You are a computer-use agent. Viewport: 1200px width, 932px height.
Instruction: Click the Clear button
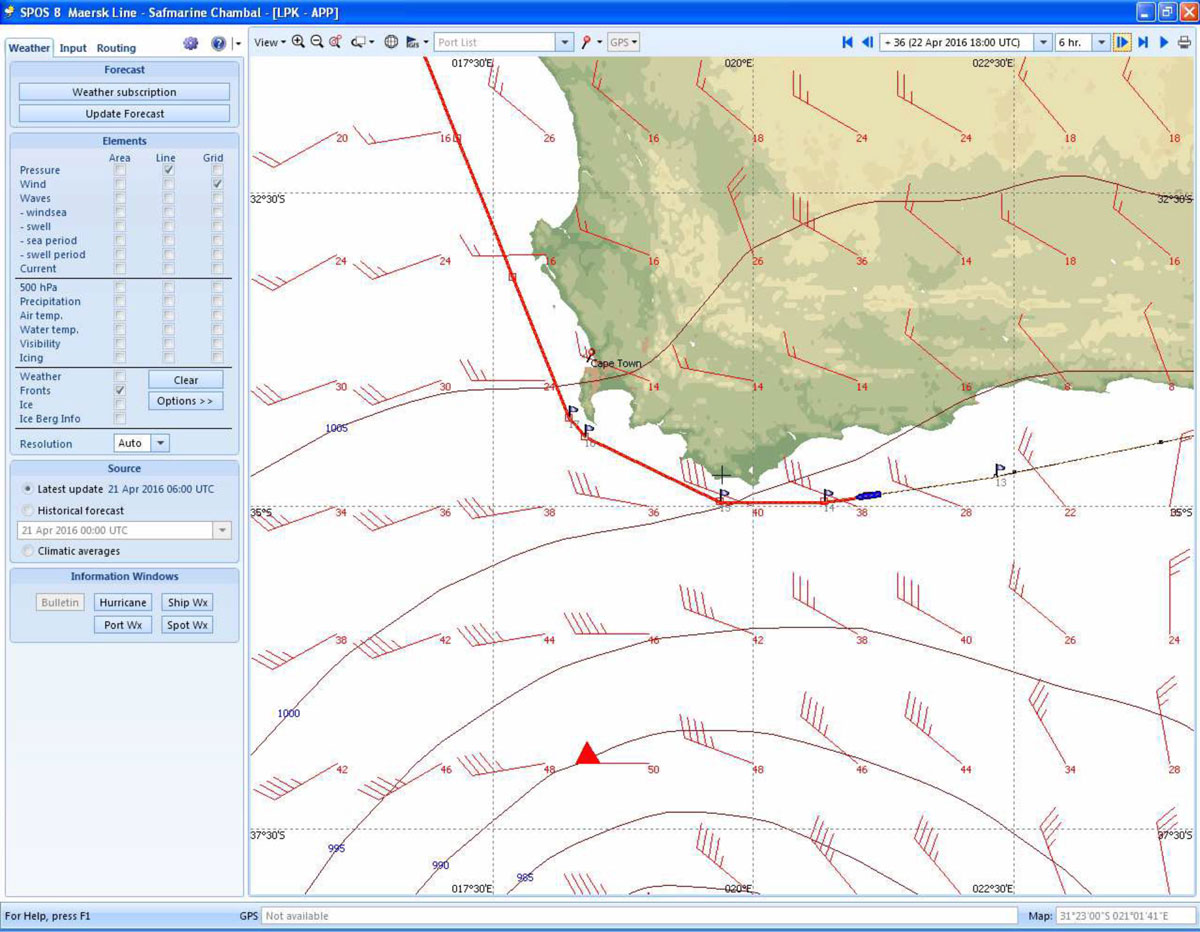(x=186, y=380)
